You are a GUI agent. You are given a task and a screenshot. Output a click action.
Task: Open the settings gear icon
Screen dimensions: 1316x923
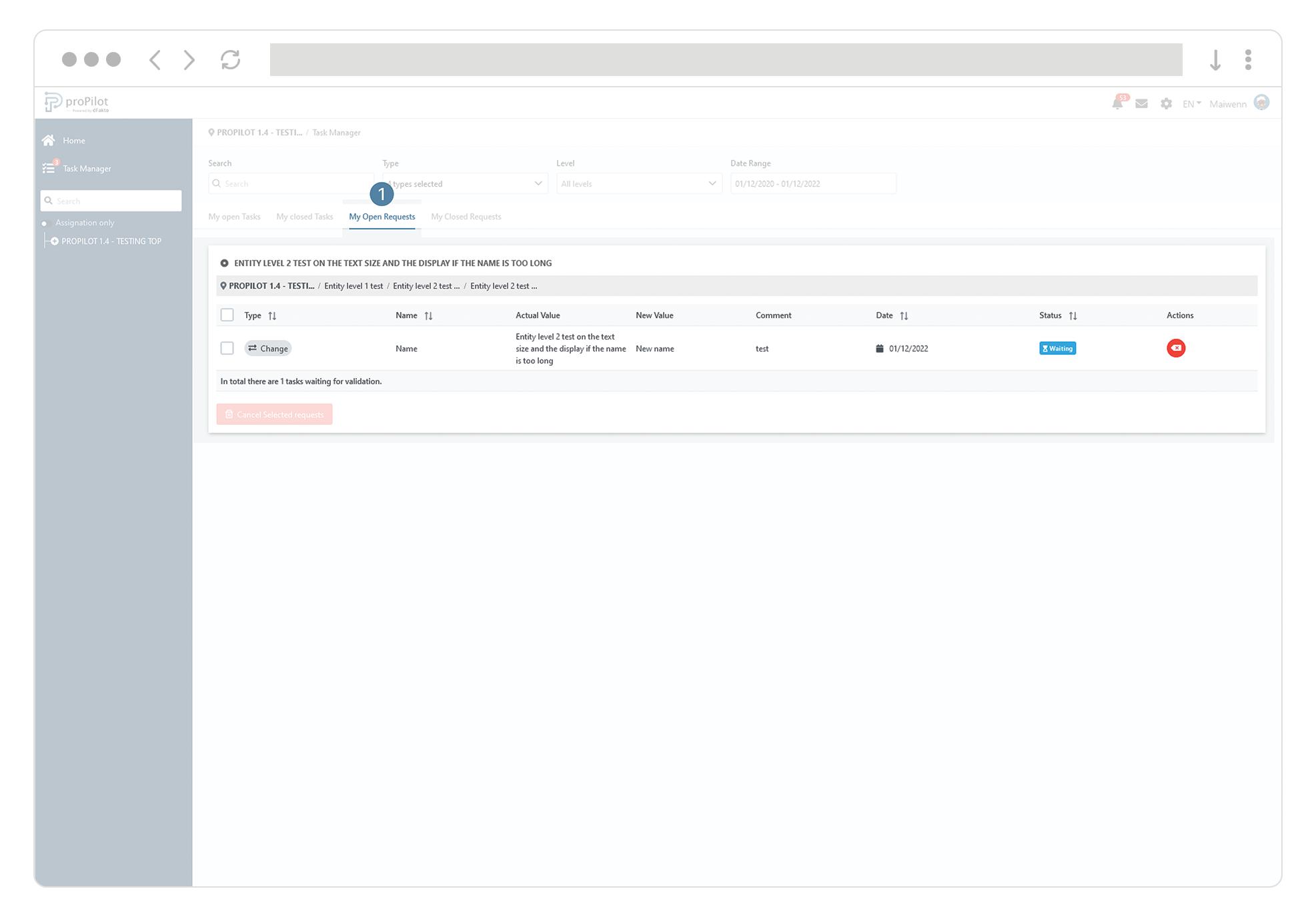1166,103
